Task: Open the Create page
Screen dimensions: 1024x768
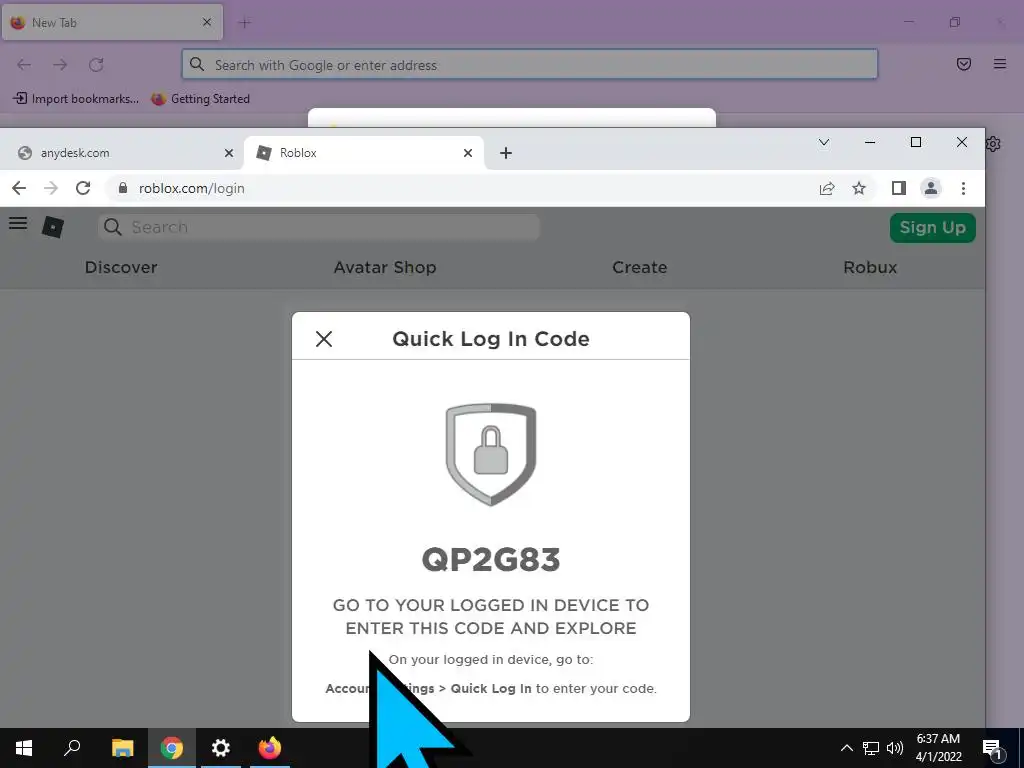Action: [639, 267]
